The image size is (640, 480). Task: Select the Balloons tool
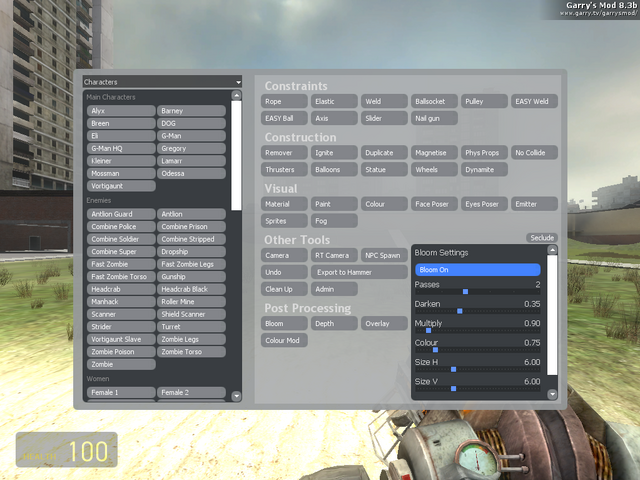(334, 169)
